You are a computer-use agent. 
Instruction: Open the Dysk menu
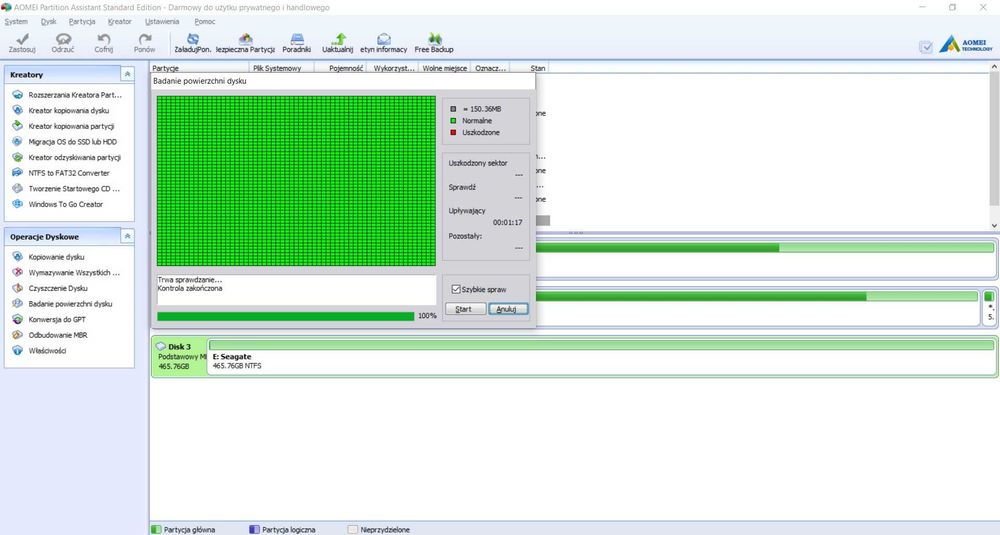coord(48,22)
